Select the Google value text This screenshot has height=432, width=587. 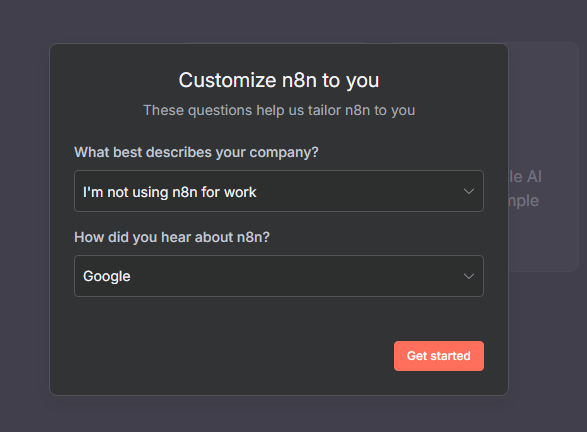[107, 277]
